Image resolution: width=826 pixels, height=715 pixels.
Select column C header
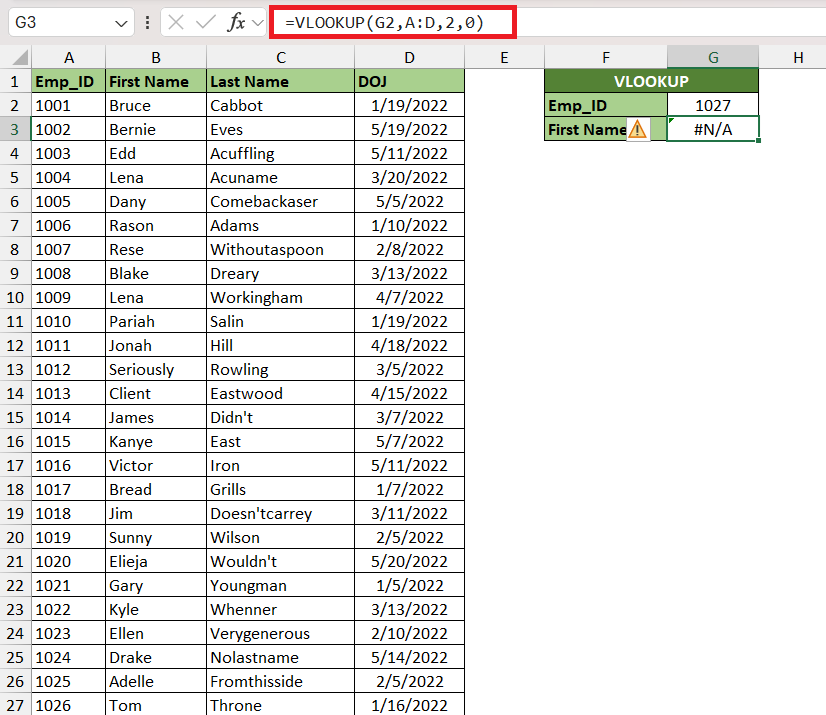coord(281,57)
